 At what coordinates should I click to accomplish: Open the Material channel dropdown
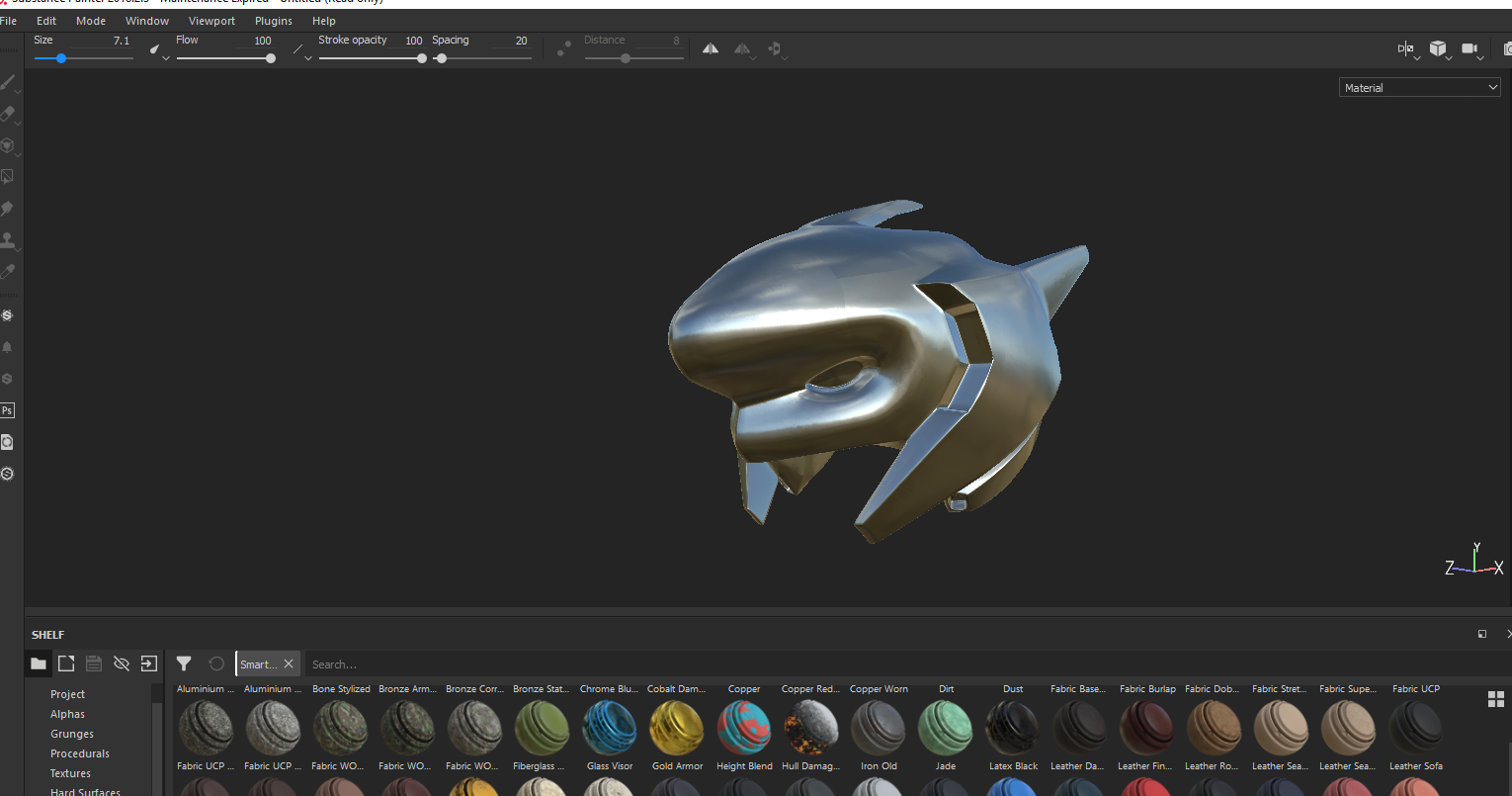[x=1420, y=87]
